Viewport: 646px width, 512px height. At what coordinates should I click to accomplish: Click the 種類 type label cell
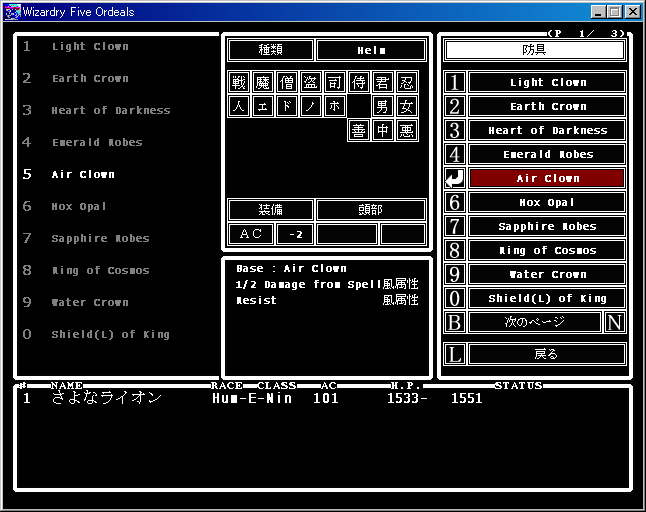tap(271, 50)
